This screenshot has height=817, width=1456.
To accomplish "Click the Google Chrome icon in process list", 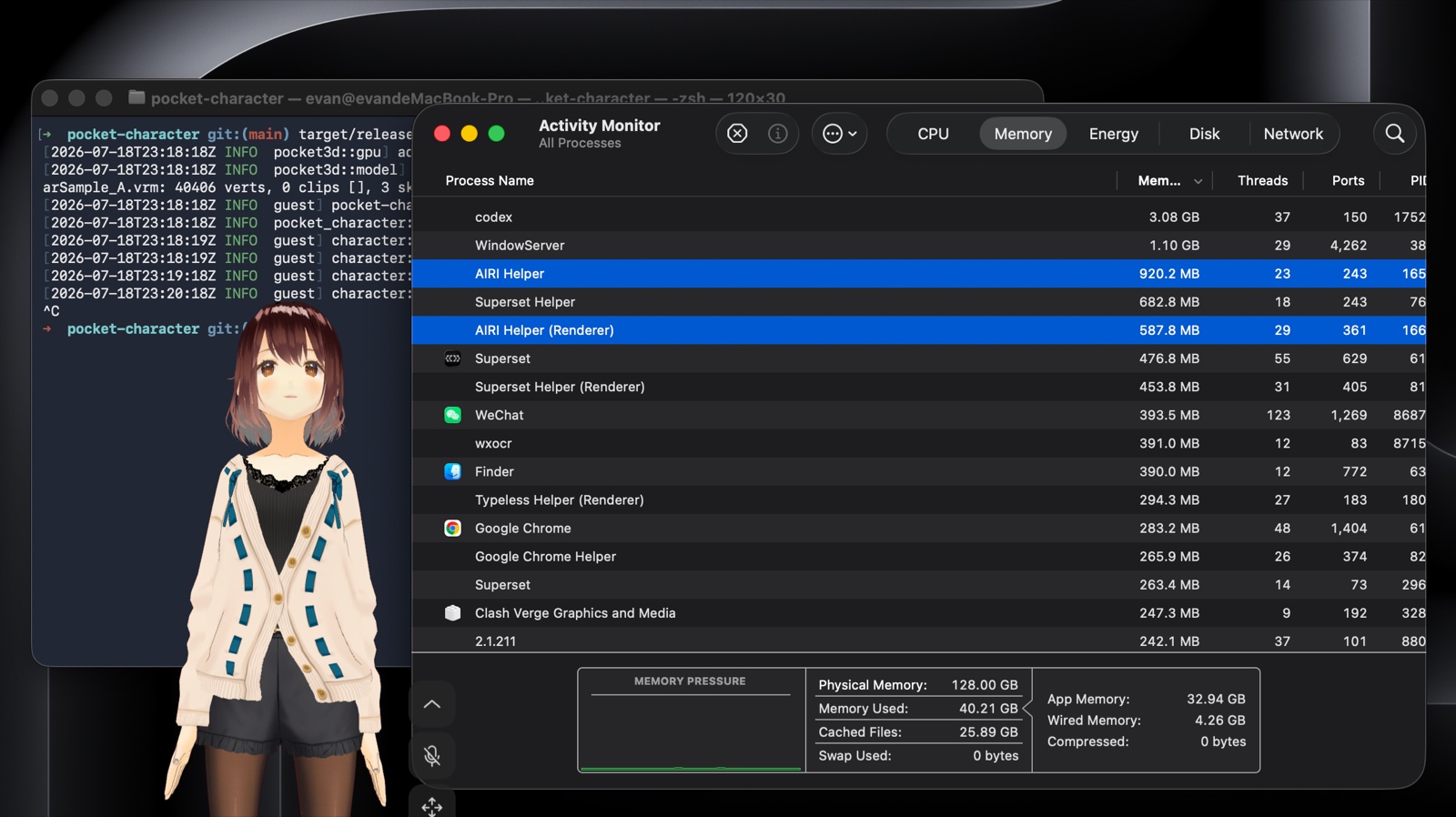I will (452, 528).
